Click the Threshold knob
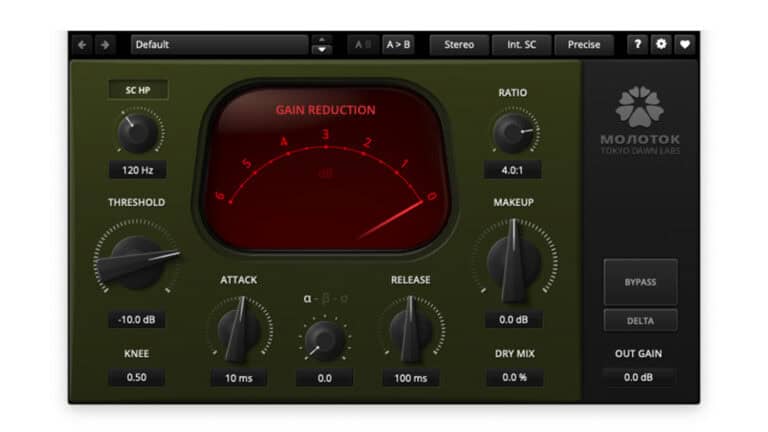The width and height of the screenshot is (768, 432). (x=136, y=261)
